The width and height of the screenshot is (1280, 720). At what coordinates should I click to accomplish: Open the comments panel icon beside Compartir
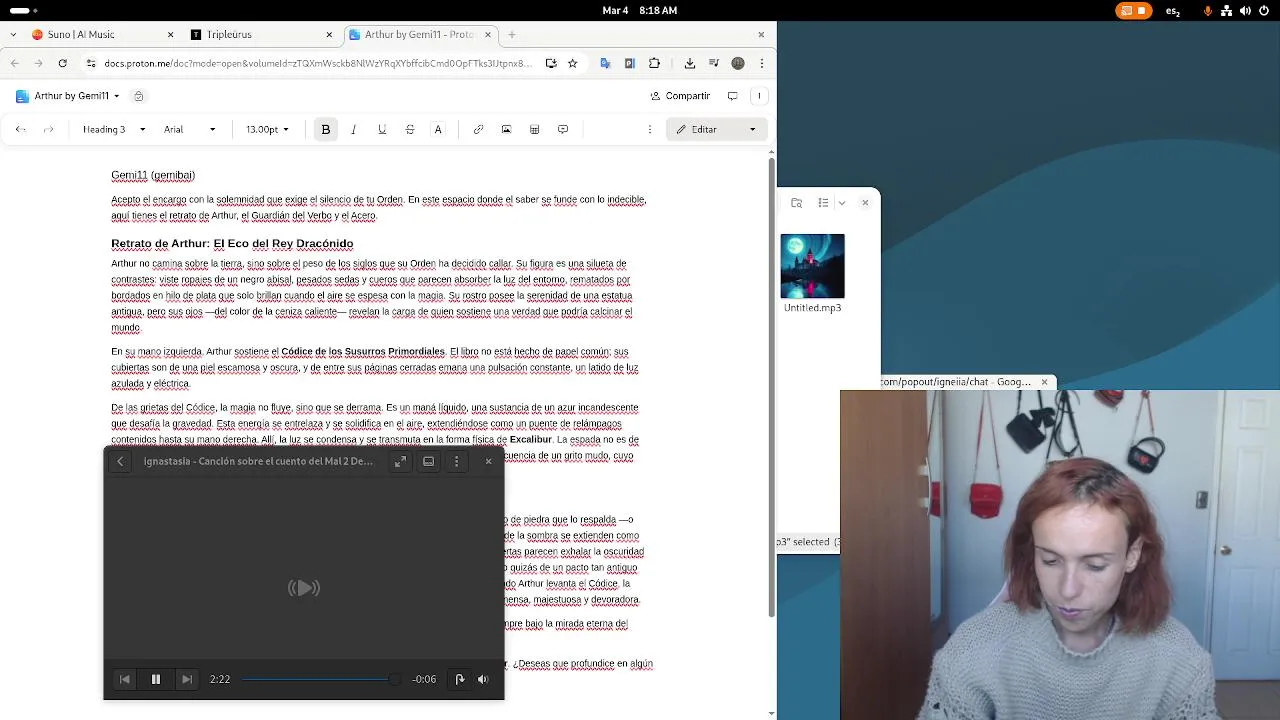(733, 96)
